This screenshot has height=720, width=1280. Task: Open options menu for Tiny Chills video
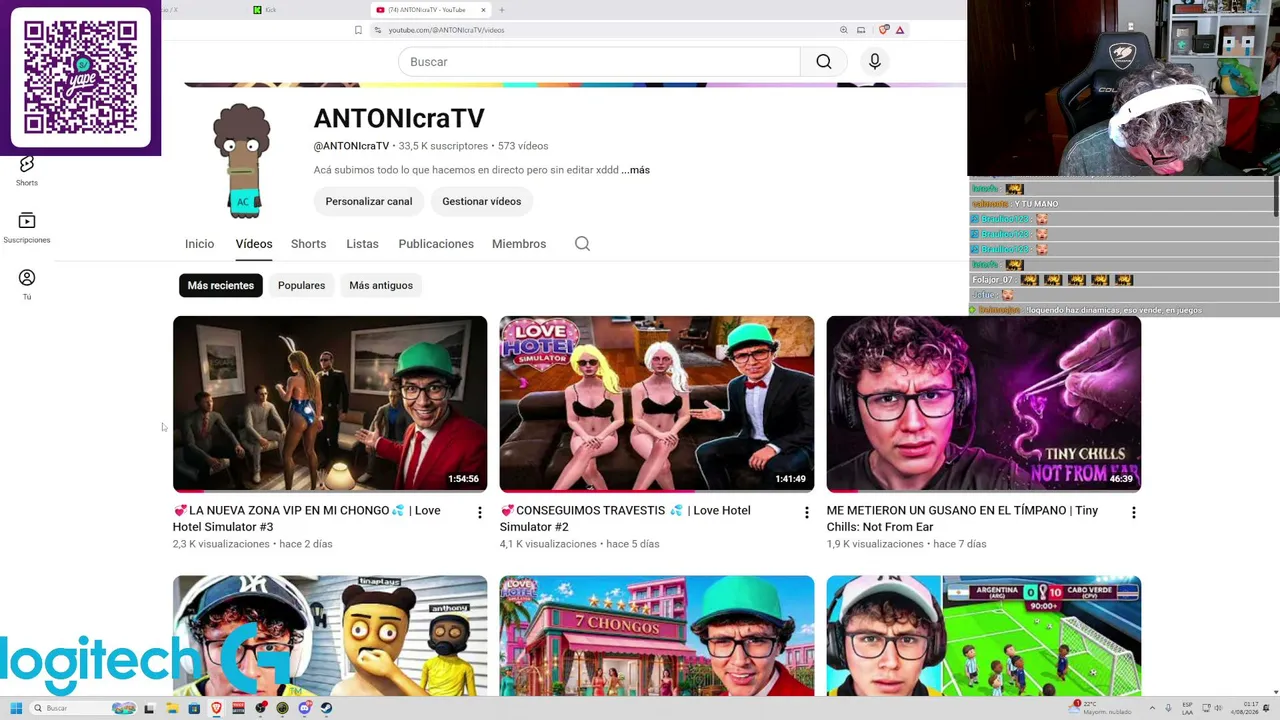1134,513
